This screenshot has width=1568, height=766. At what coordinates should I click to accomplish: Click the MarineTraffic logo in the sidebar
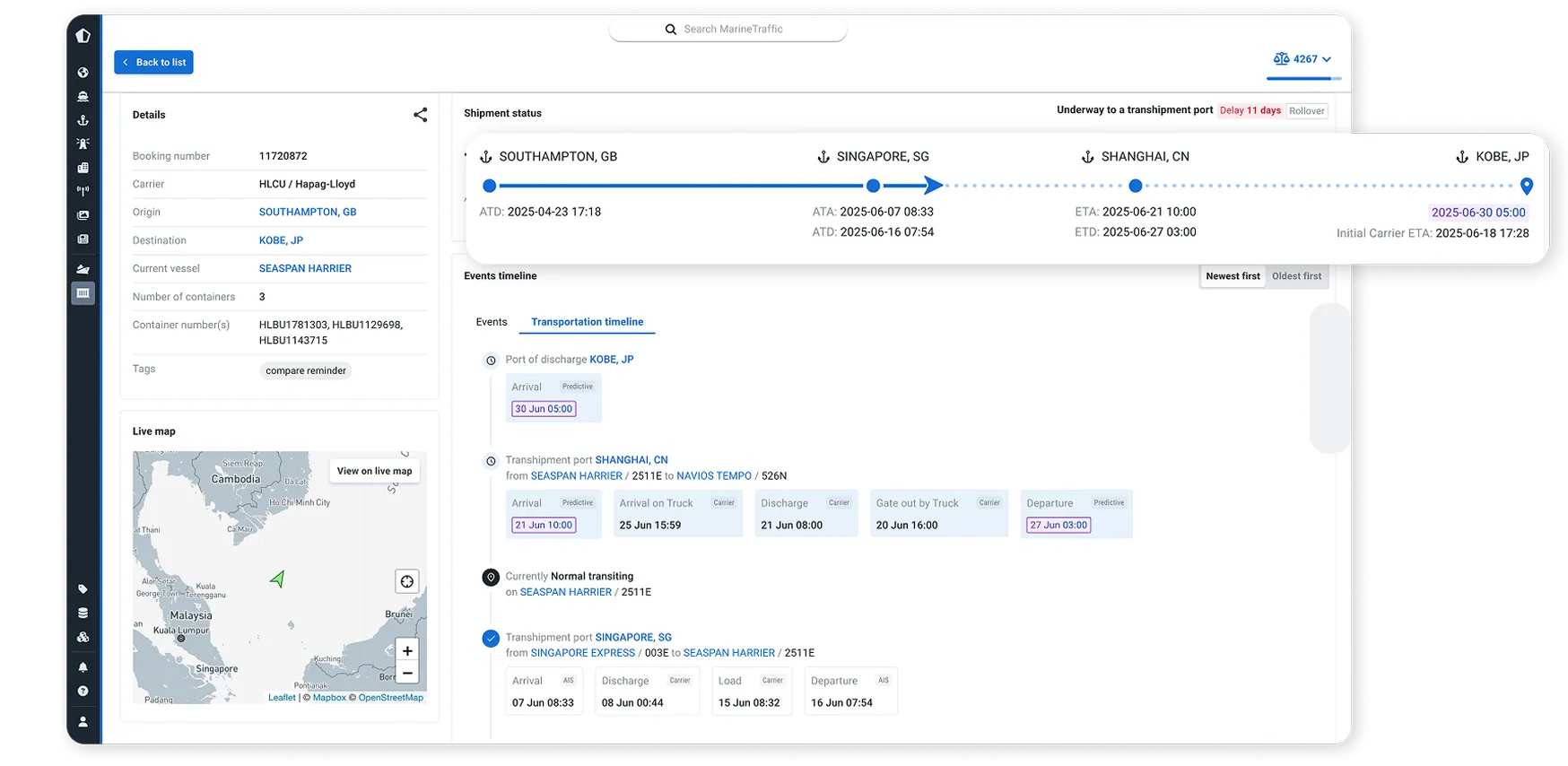click(83, 36)
